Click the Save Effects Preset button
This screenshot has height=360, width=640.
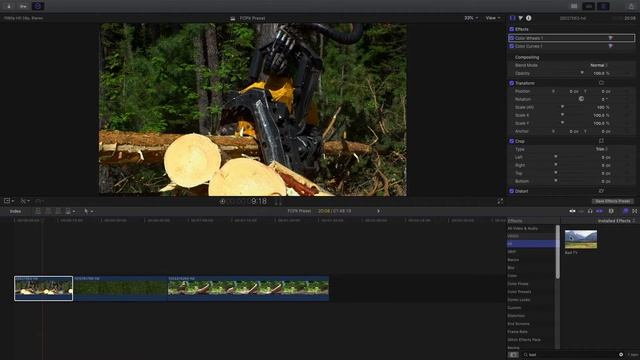(x=613, y=201)
